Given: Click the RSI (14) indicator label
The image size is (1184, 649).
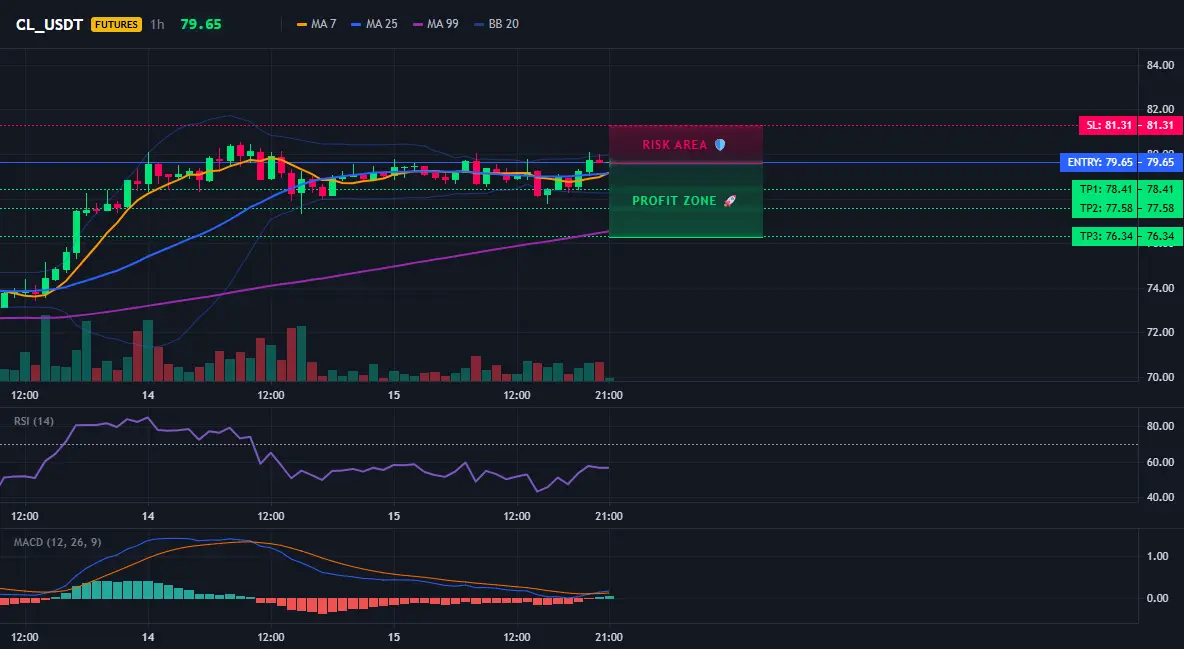Looking at the screenshot, I should tap(34, 421).
